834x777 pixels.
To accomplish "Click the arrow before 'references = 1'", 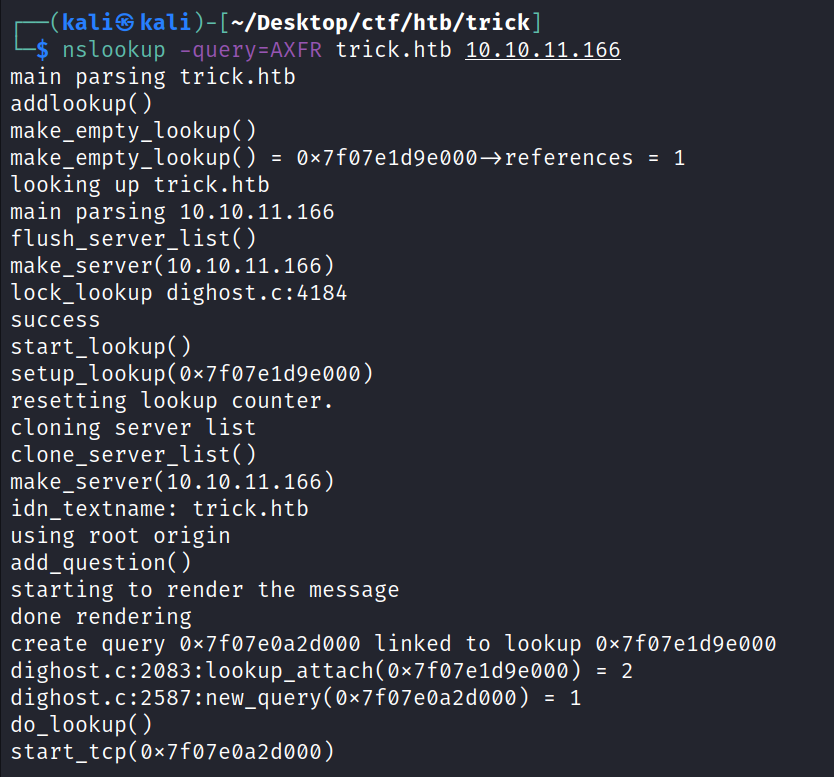I will (491, 158).
